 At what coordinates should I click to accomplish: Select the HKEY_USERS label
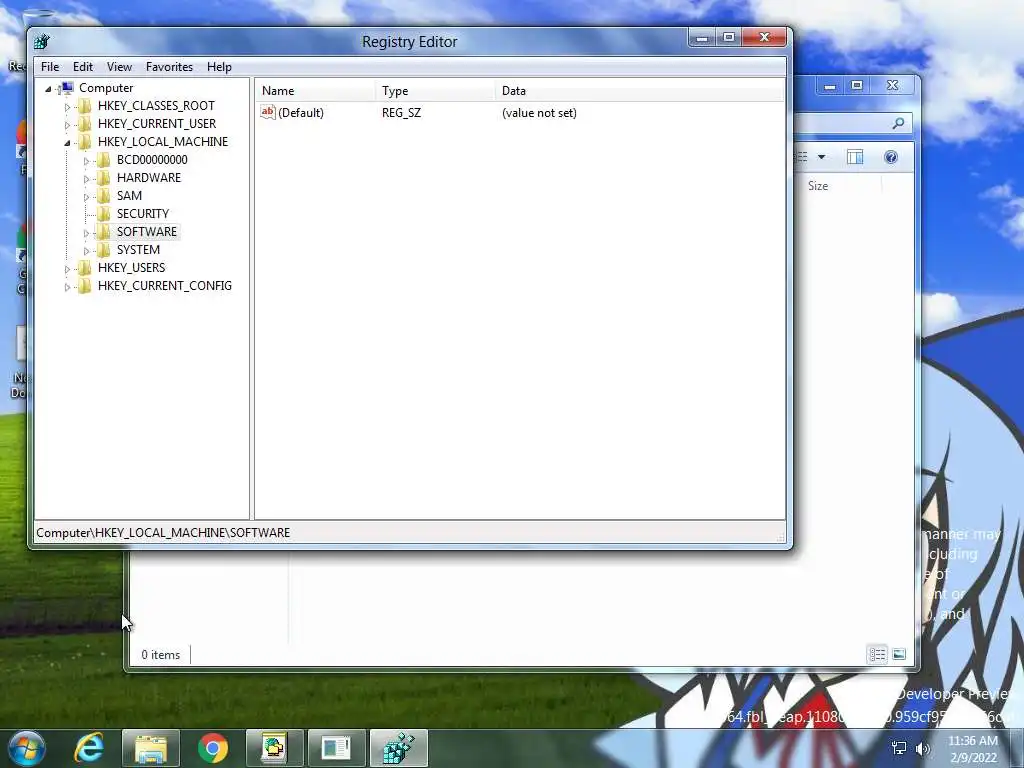click(131, 268)
